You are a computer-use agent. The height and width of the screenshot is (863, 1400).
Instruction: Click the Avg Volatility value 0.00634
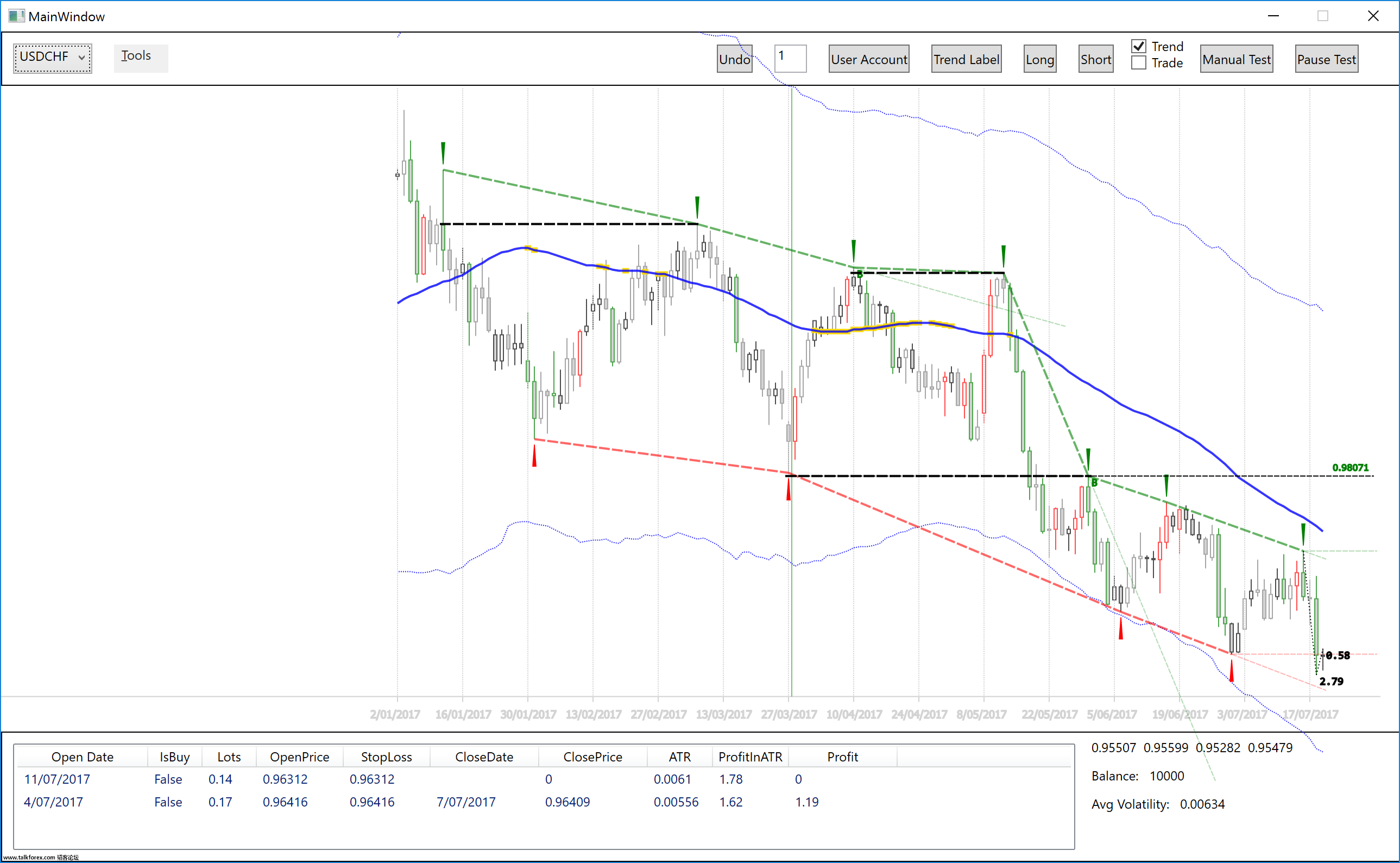coord(1202,804)
